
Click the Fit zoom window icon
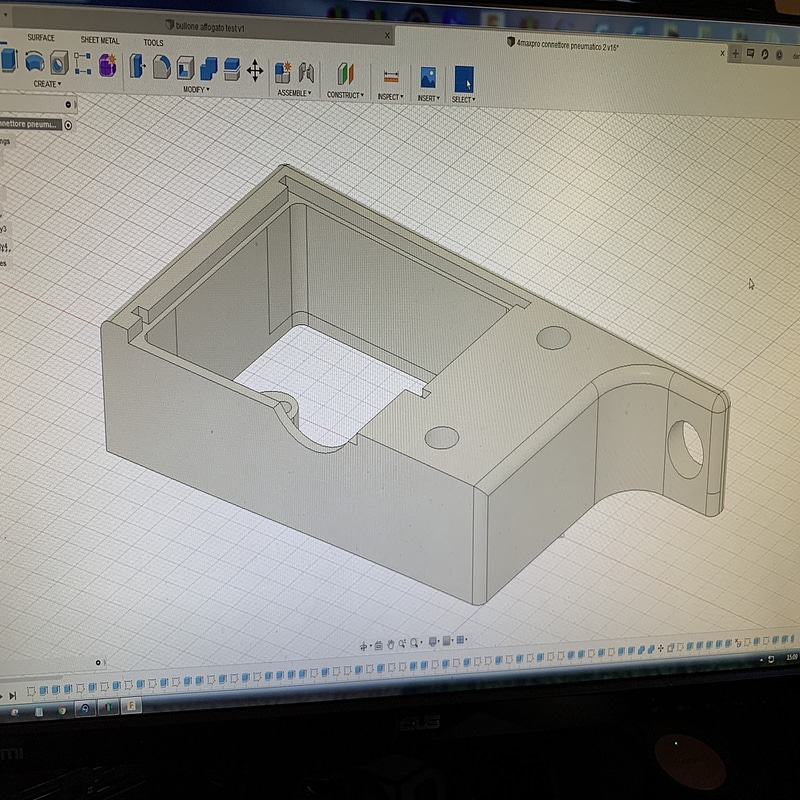pyautogui.click(x=415, y=642)
